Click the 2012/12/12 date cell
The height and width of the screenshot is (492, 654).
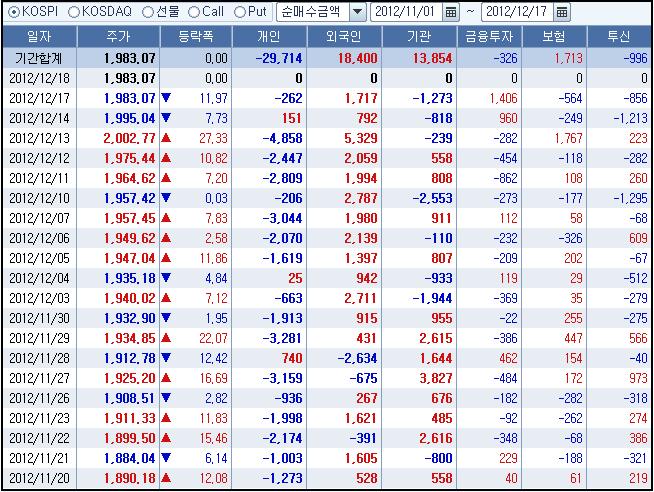(40, 158)
